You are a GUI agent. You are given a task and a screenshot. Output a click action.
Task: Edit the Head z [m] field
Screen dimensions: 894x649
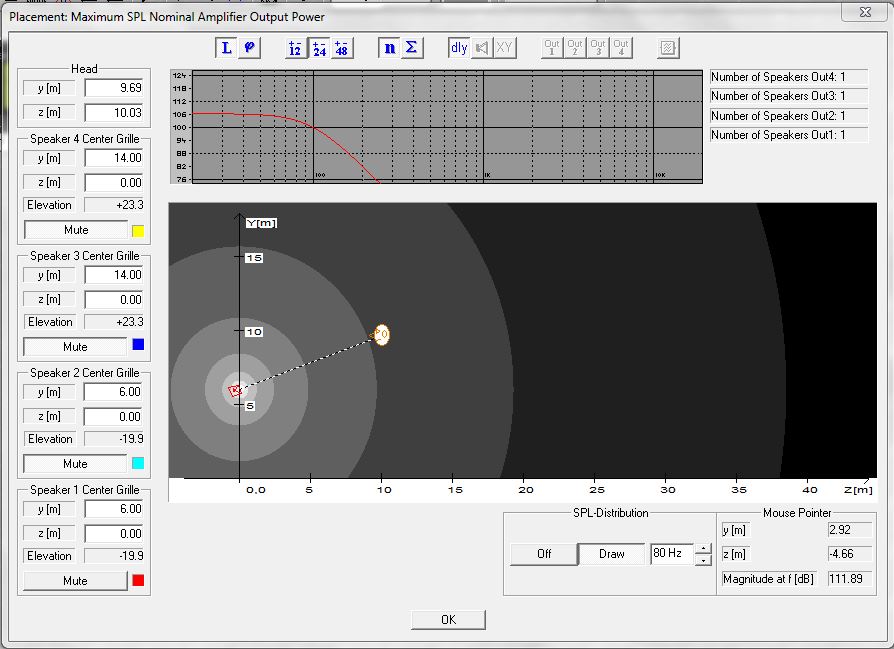point(114,112)
